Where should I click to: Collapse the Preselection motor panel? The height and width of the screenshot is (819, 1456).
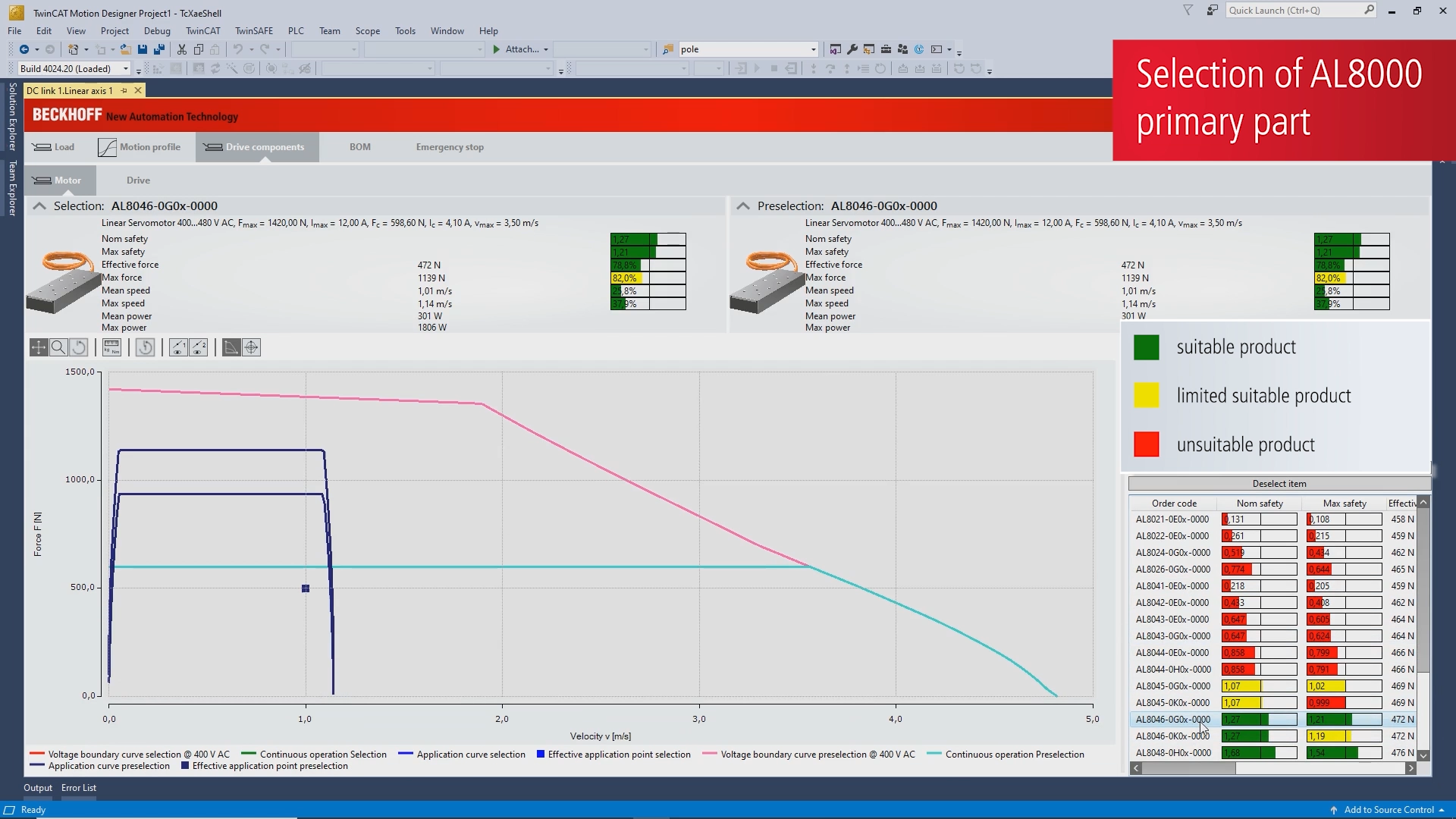(x=743, y=206)
